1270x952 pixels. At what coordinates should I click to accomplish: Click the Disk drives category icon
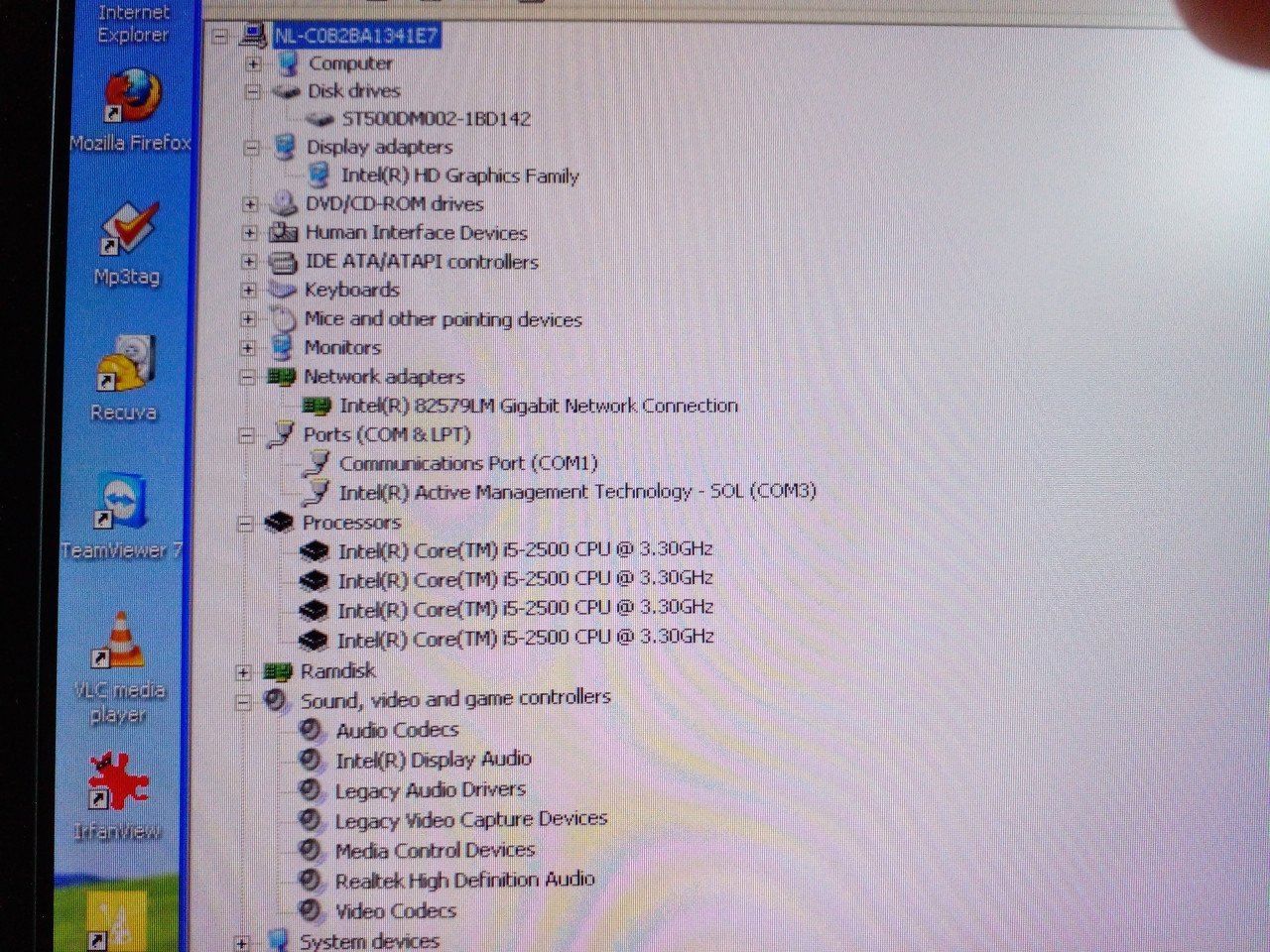click(286, 91)
